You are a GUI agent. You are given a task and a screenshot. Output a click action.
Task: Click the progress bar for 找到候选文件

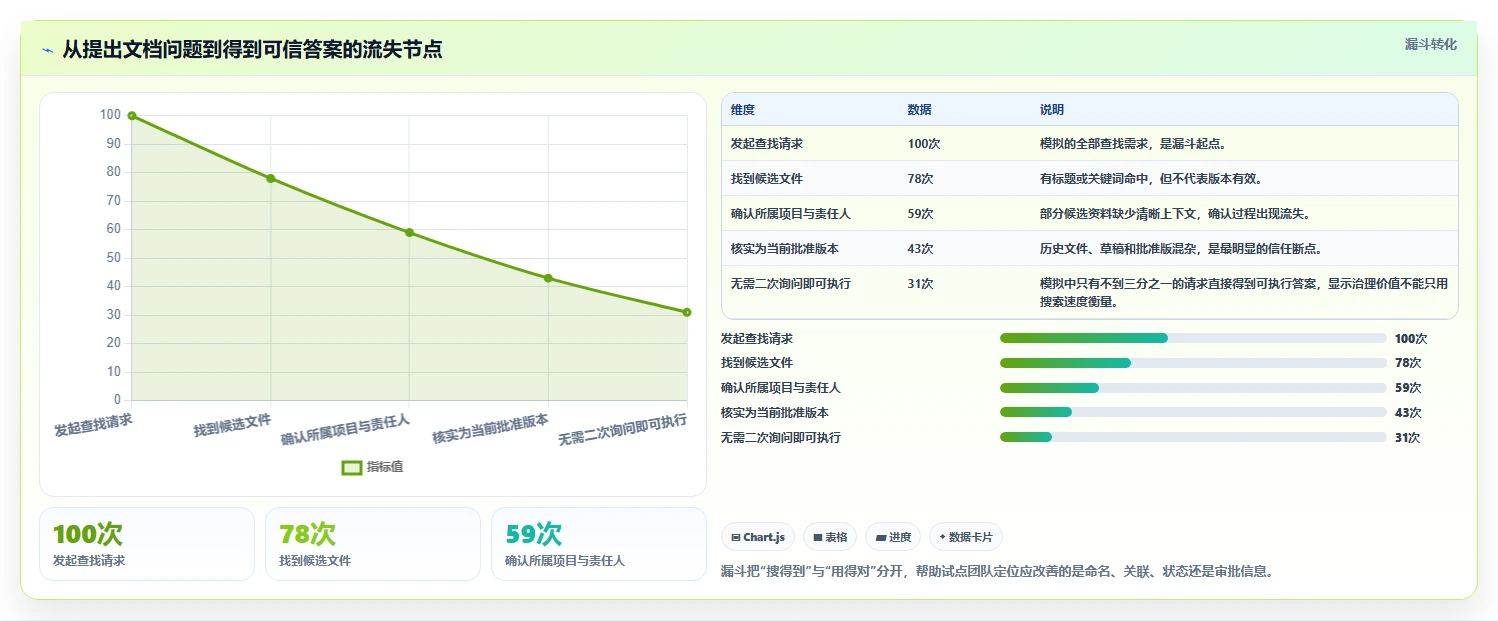1193,363
